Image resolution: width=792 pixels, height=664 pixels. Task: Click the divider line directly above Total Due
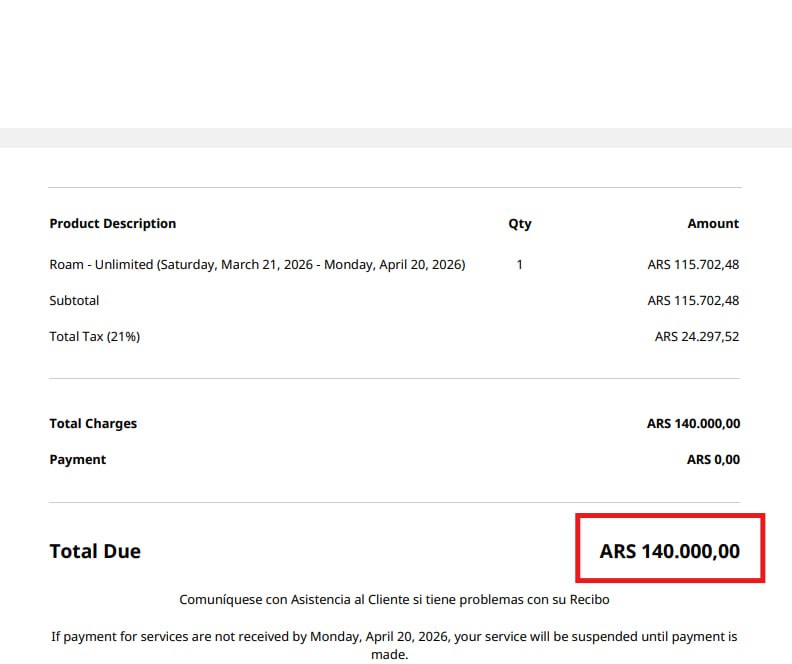tap(394, 502)
